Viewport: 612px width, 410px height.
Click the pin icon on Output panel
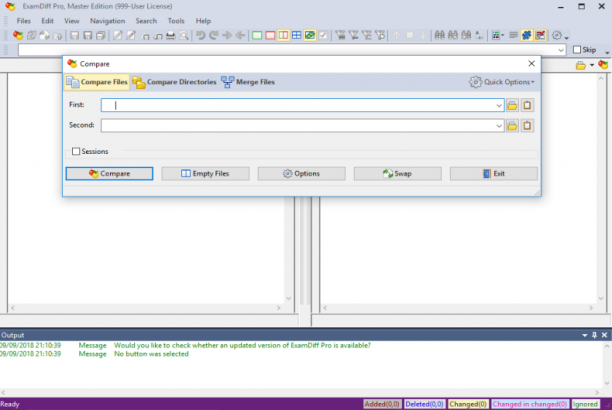tap(594, 335)
